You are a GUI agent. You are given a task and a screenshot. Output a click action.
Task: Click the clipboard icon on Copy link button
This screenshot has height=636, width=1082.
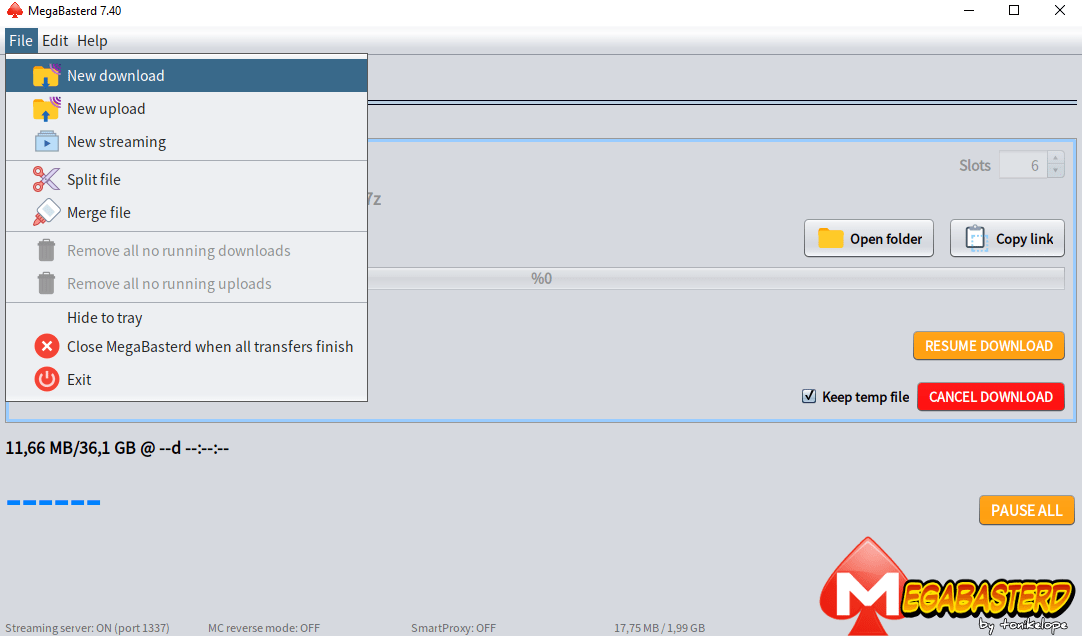(976, 239)
